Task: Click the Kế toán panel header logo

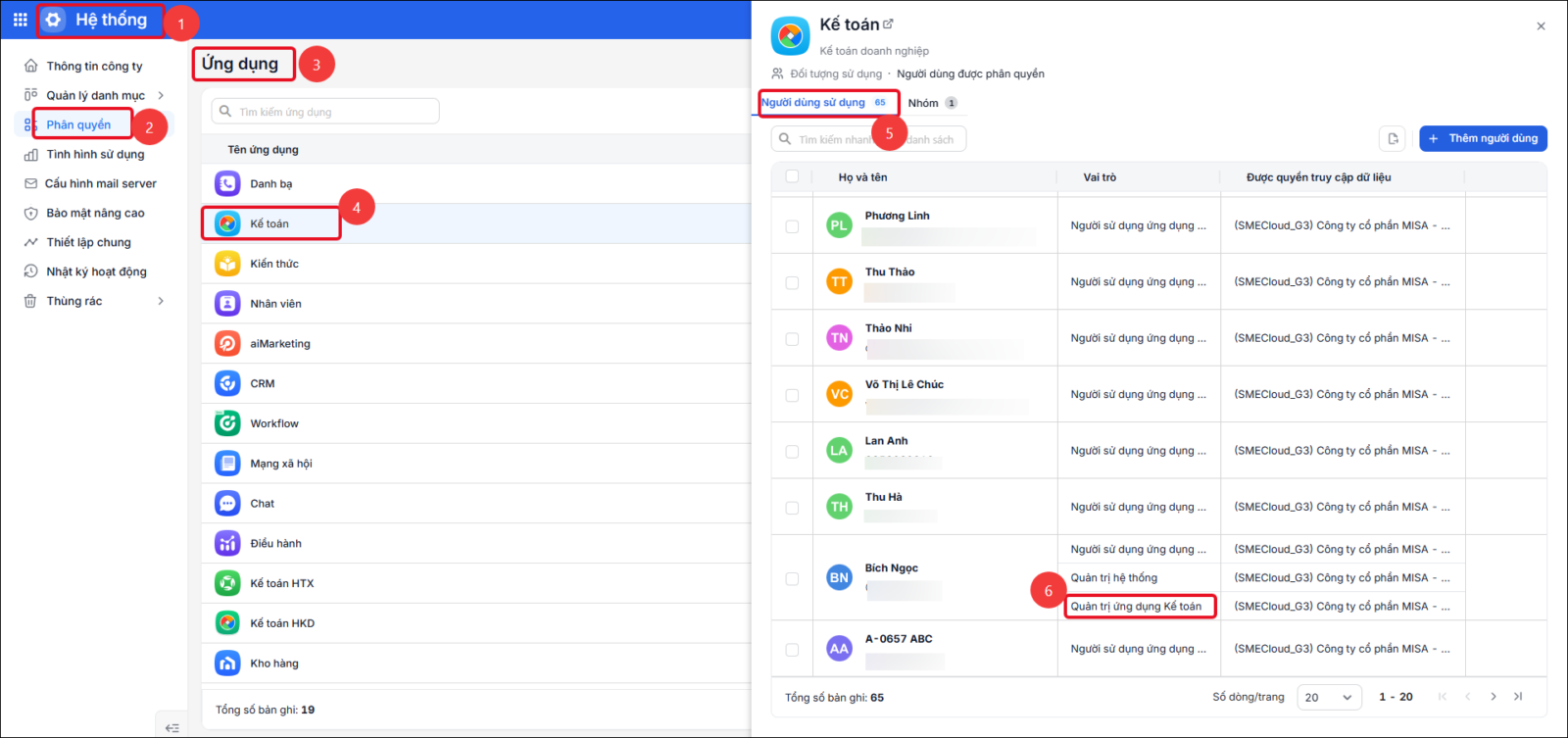Action: (x=790, y=36)
